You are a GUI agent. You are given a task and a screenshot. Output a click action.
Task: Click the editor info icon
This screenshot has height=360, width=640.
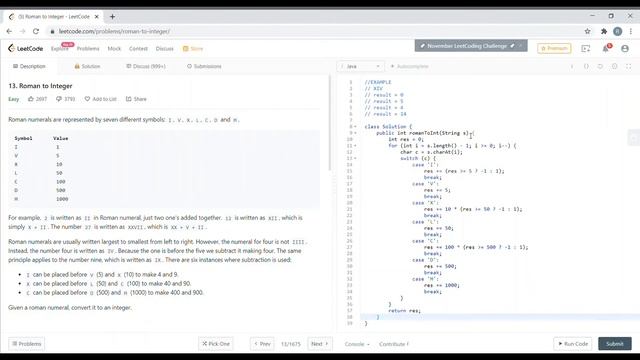572,66
